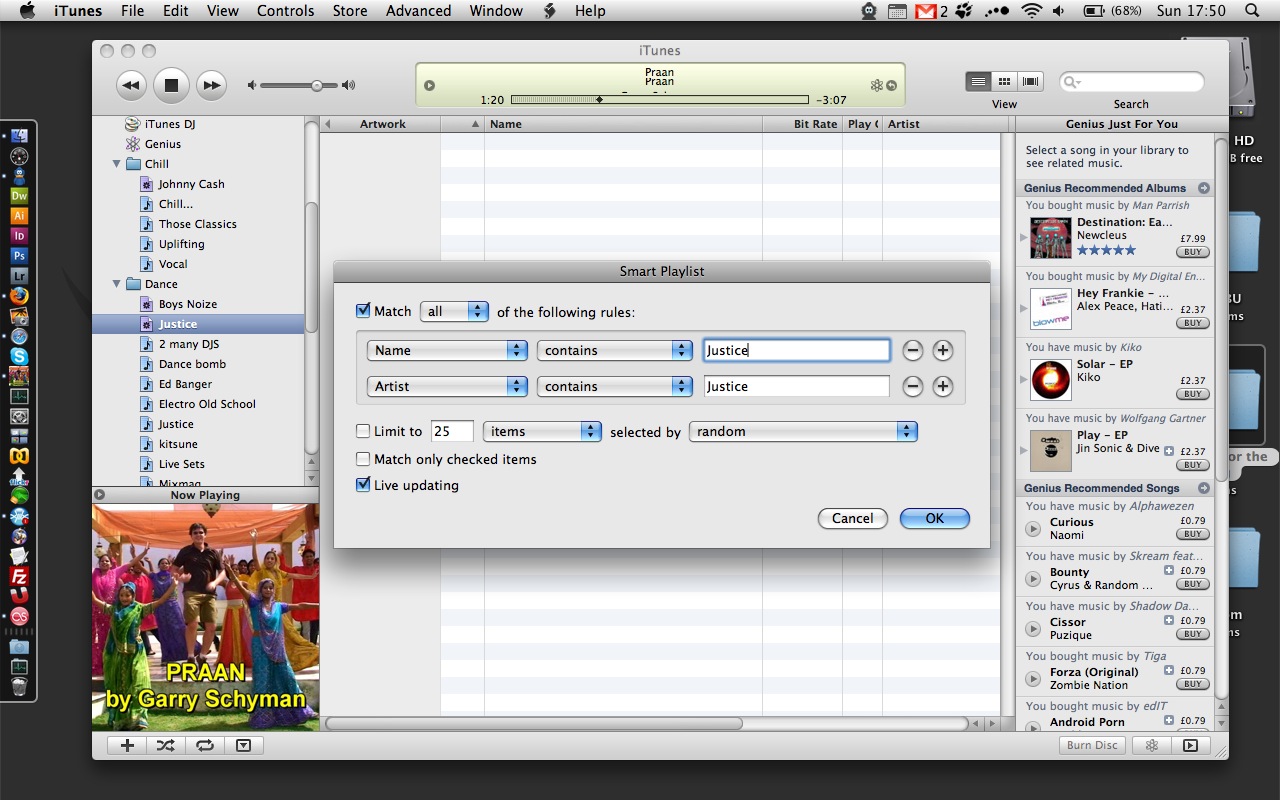This screenshot has width=1280, height=800.
Task: Open the Artist field dropdown
Action: coord(447,386)
